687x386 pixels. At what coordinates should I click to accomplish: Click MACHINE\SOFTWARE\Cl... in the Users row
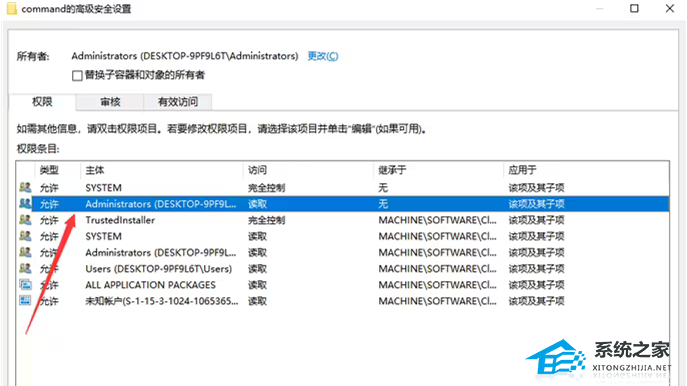tap(437, 269)
